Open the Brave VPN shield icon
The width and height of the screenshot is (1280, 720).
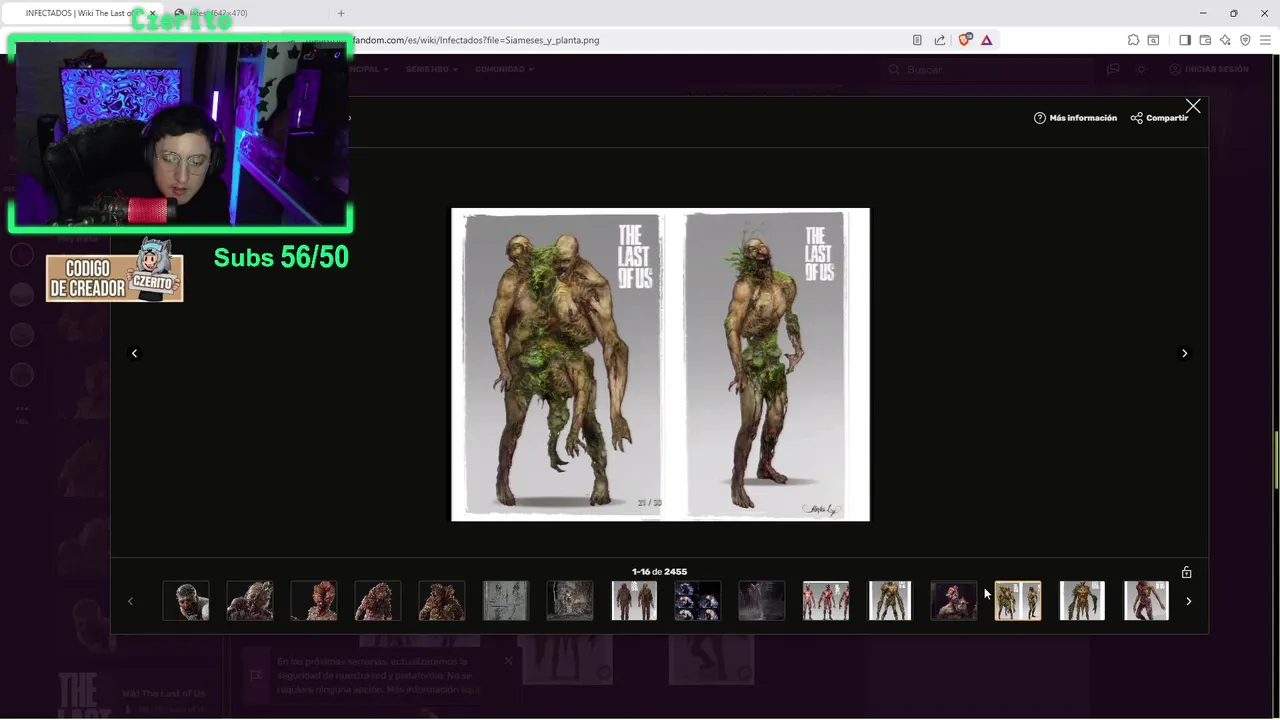1245,40
